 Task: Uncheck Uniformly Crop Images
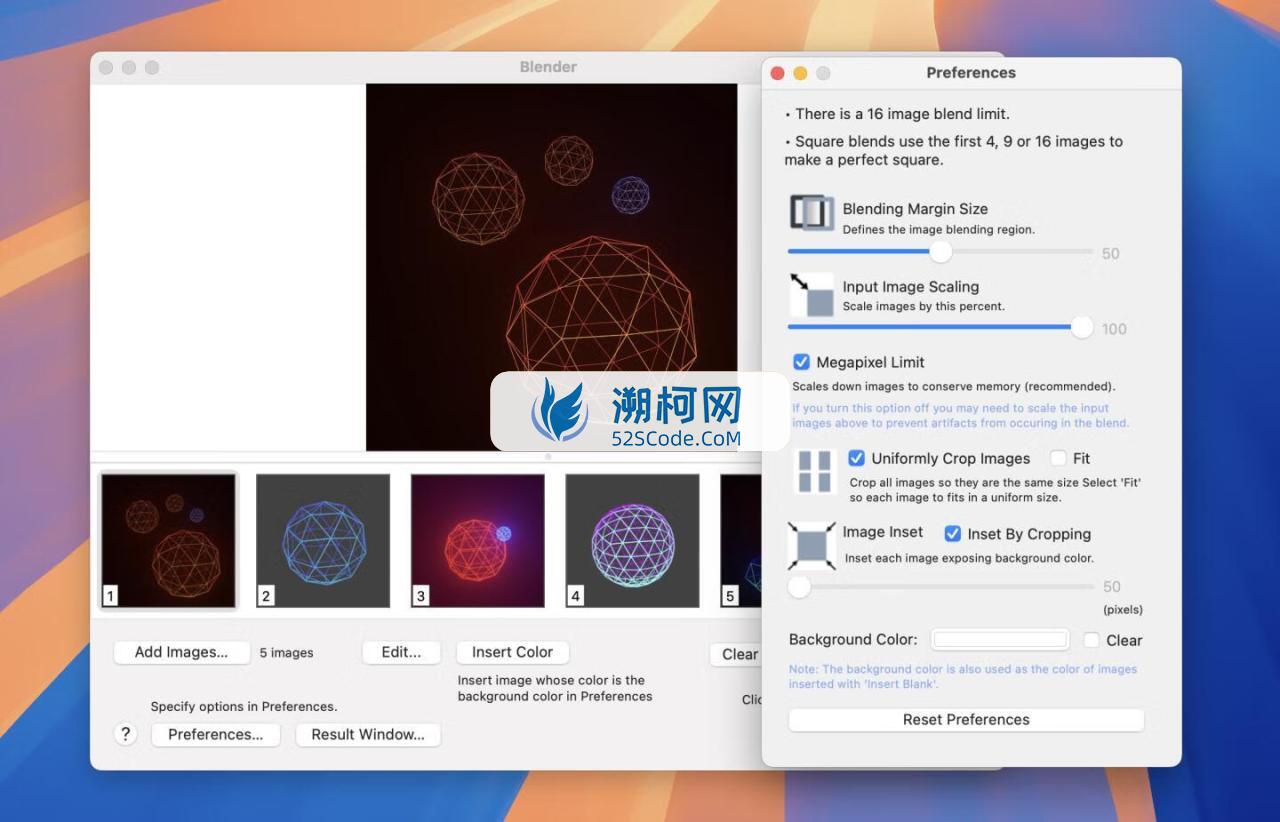pyautogui.click(x=856, y=458)
